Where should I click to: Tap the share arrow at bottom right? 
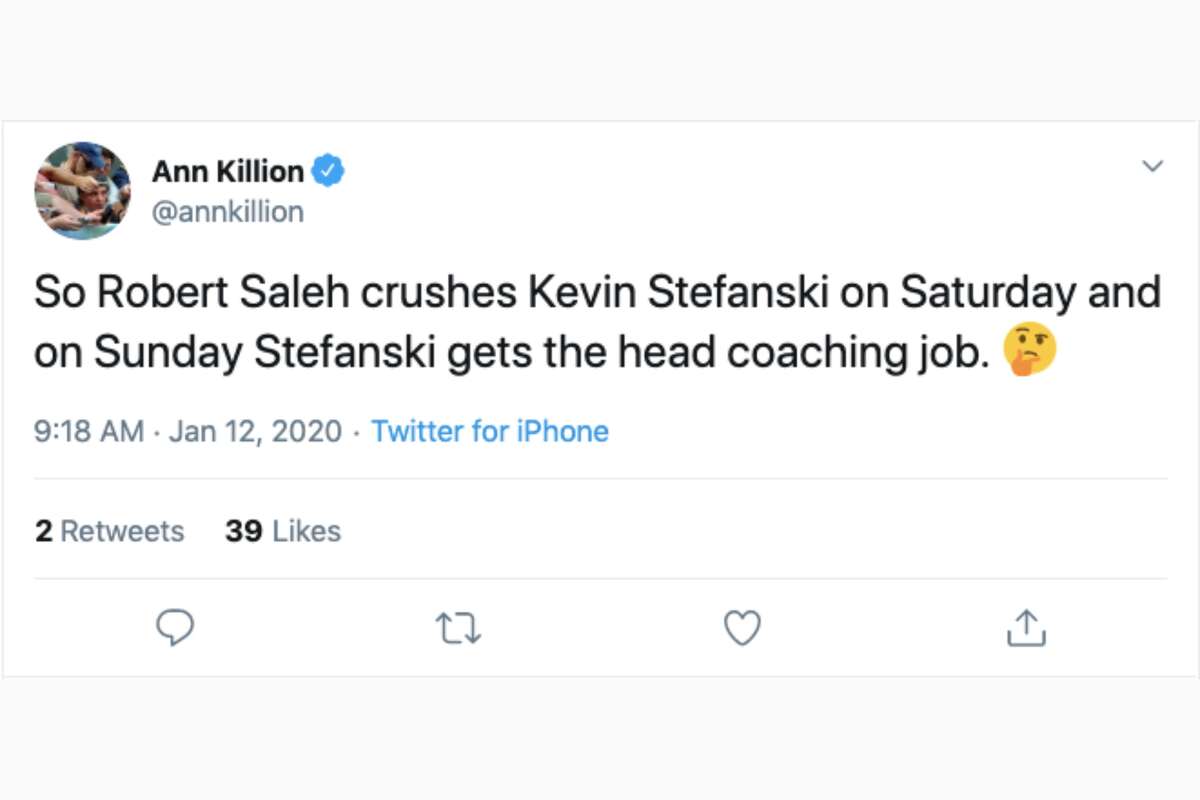(1025, 628)
